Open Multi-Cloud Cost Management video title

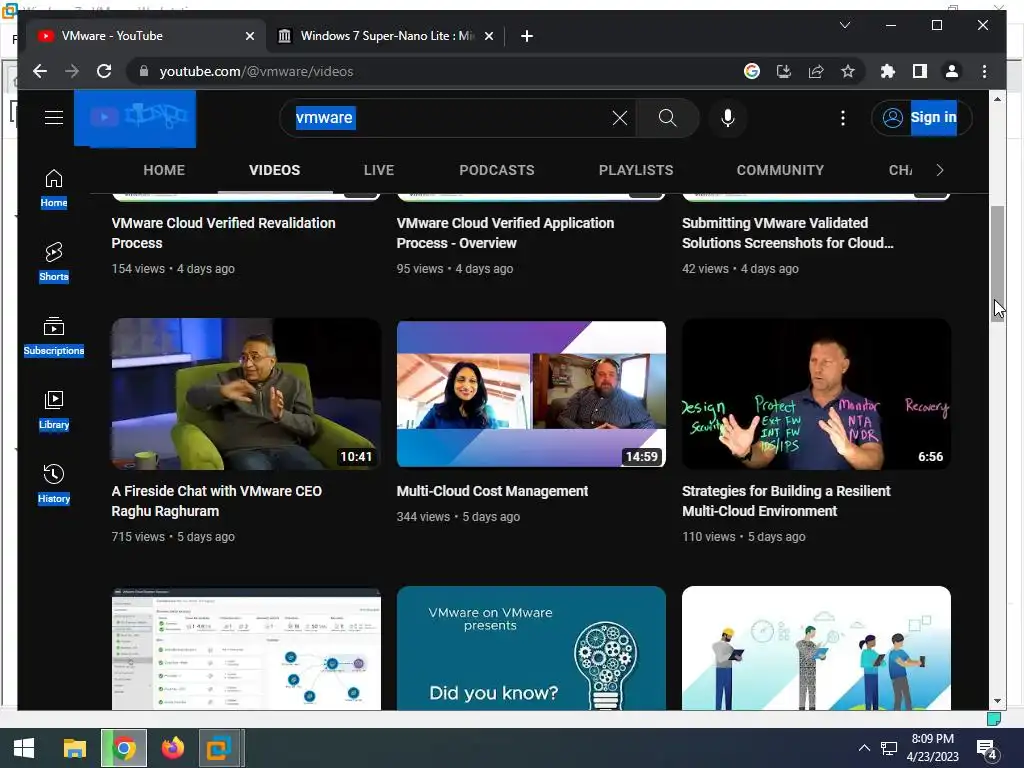click(x=492, y=491)
